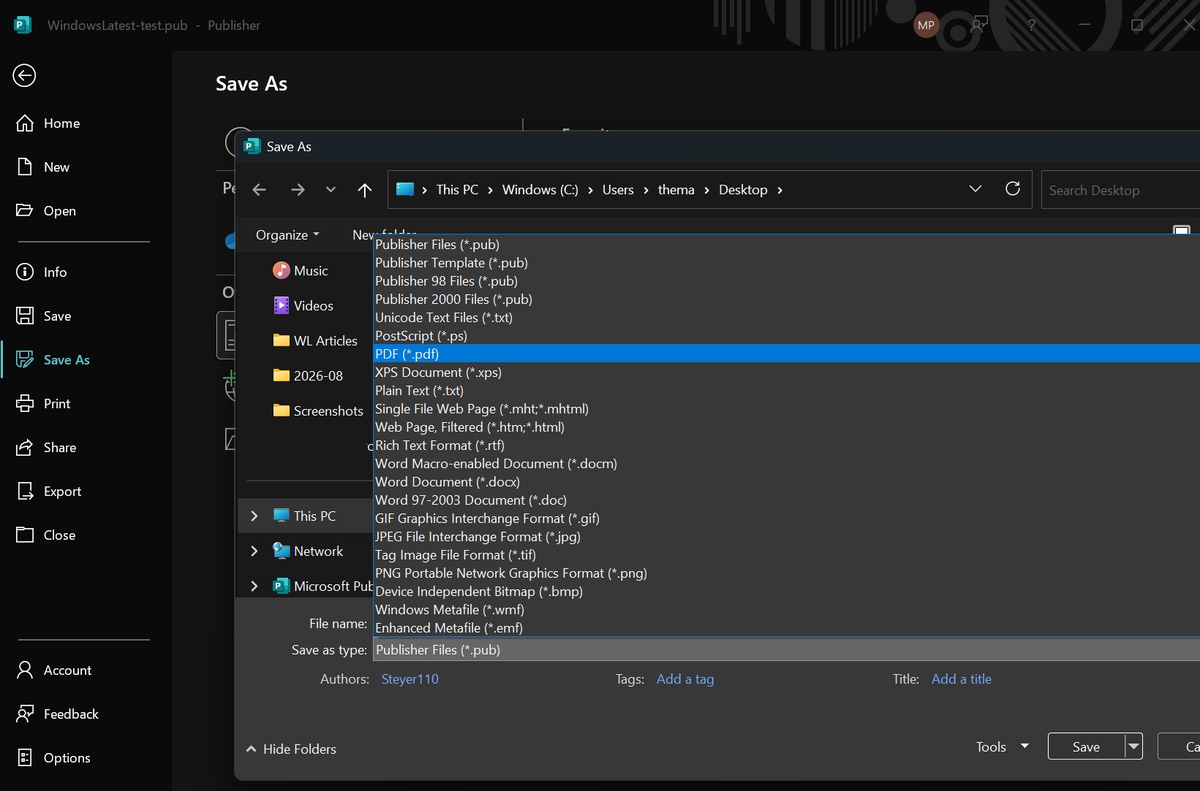1200x791 pixels.
Task: Select Publisher Template (*.pub) file type
Action: [x=786, y=263]
